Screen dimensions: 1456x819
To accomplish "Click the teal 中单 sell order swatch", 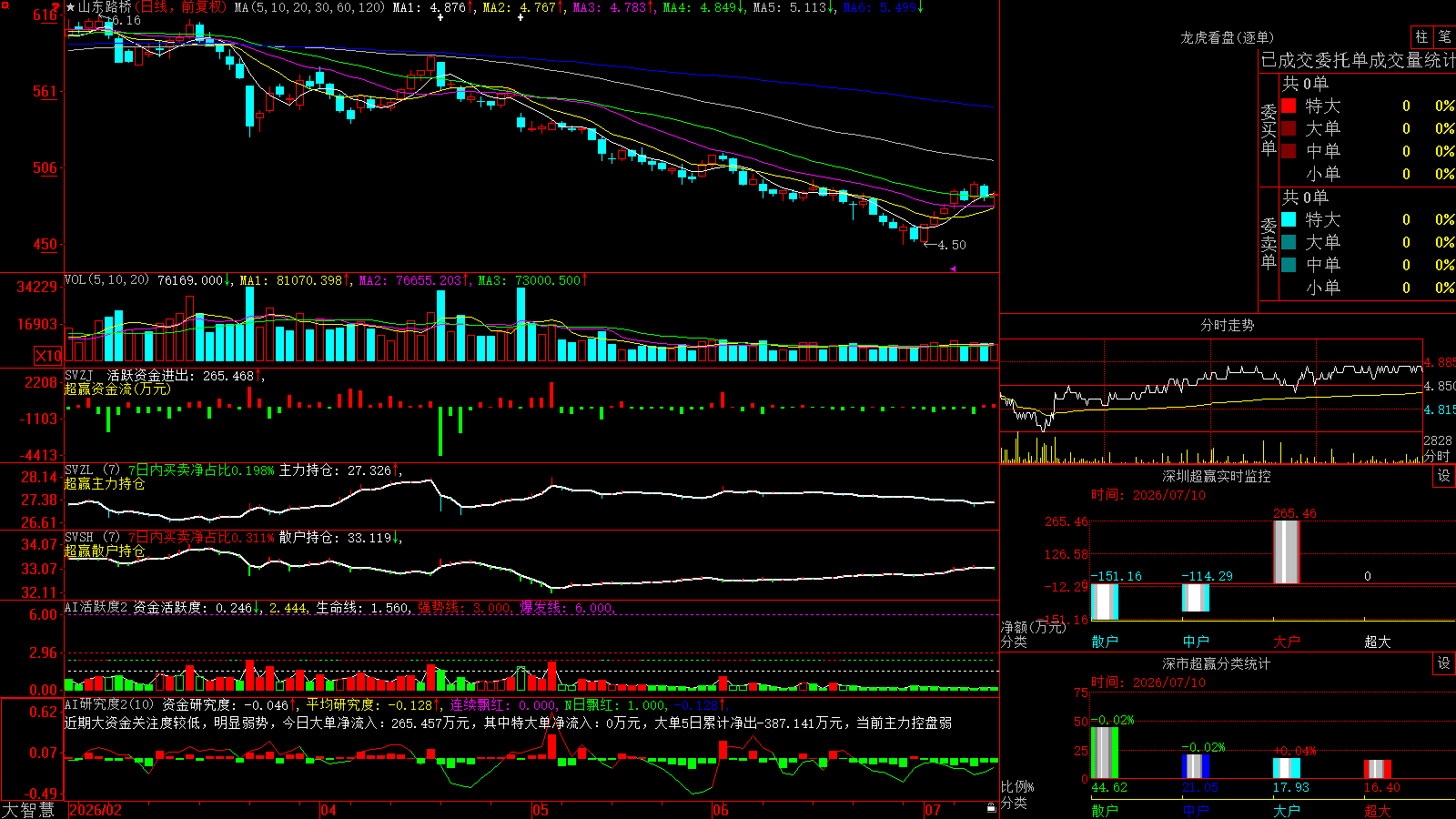I will pos(1289,265).
